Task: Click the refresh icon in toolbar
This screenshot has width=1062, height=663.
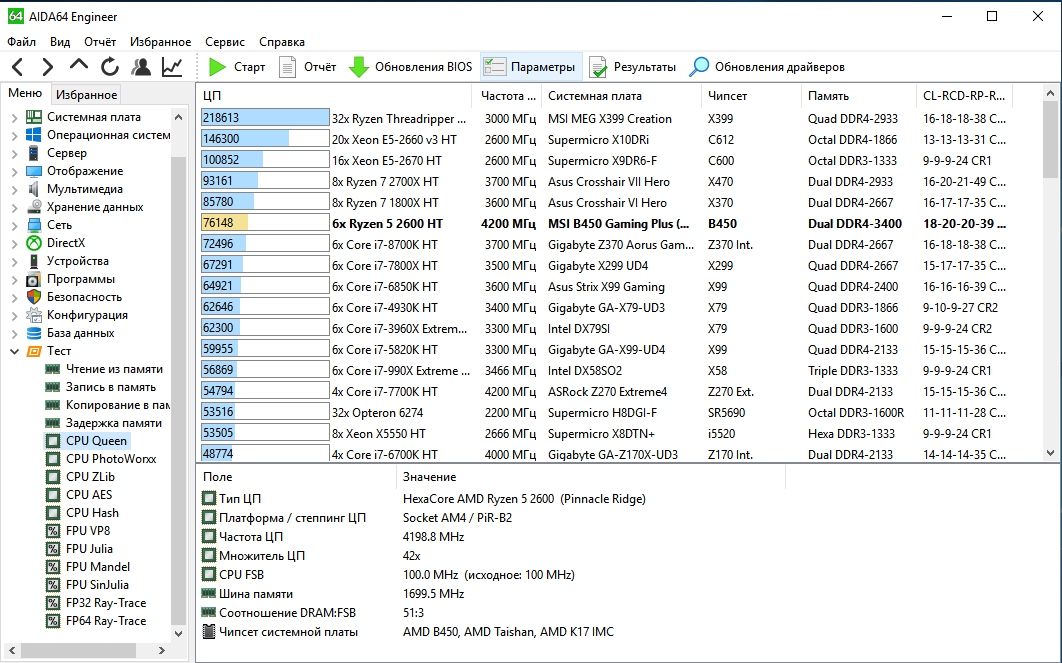Action: coord(110,66)
